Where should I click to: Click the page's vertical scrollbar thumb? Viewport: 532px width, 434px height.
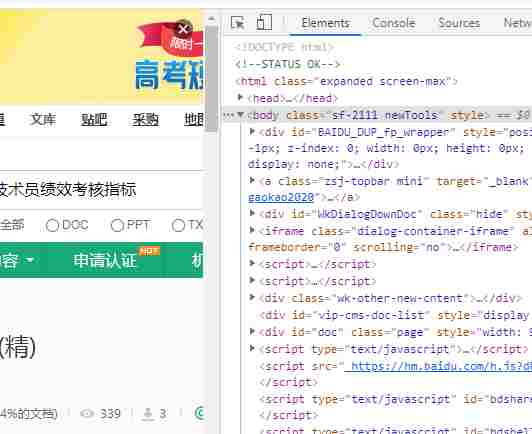click(212, 79)
